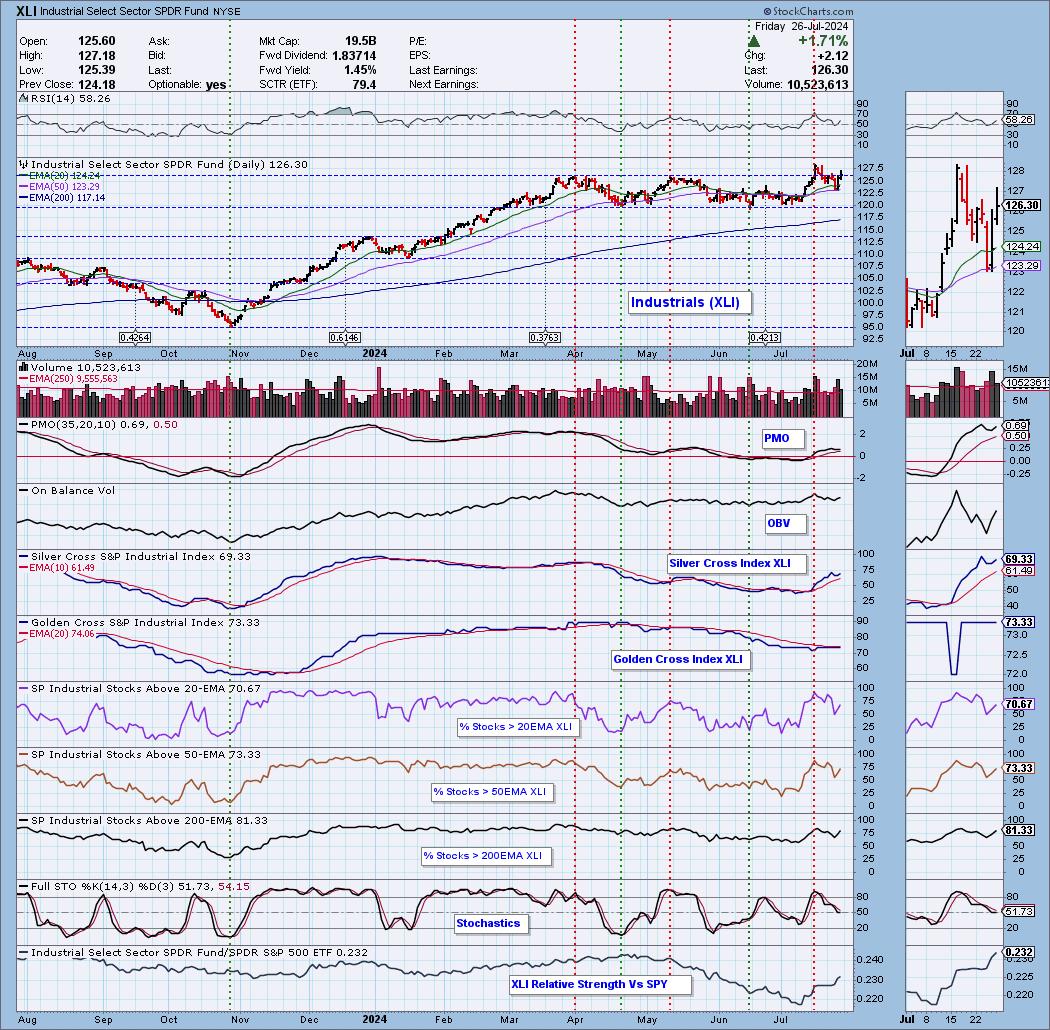
Task: Click the Last value 126.30 in header
Action: [x=830, y=70]
